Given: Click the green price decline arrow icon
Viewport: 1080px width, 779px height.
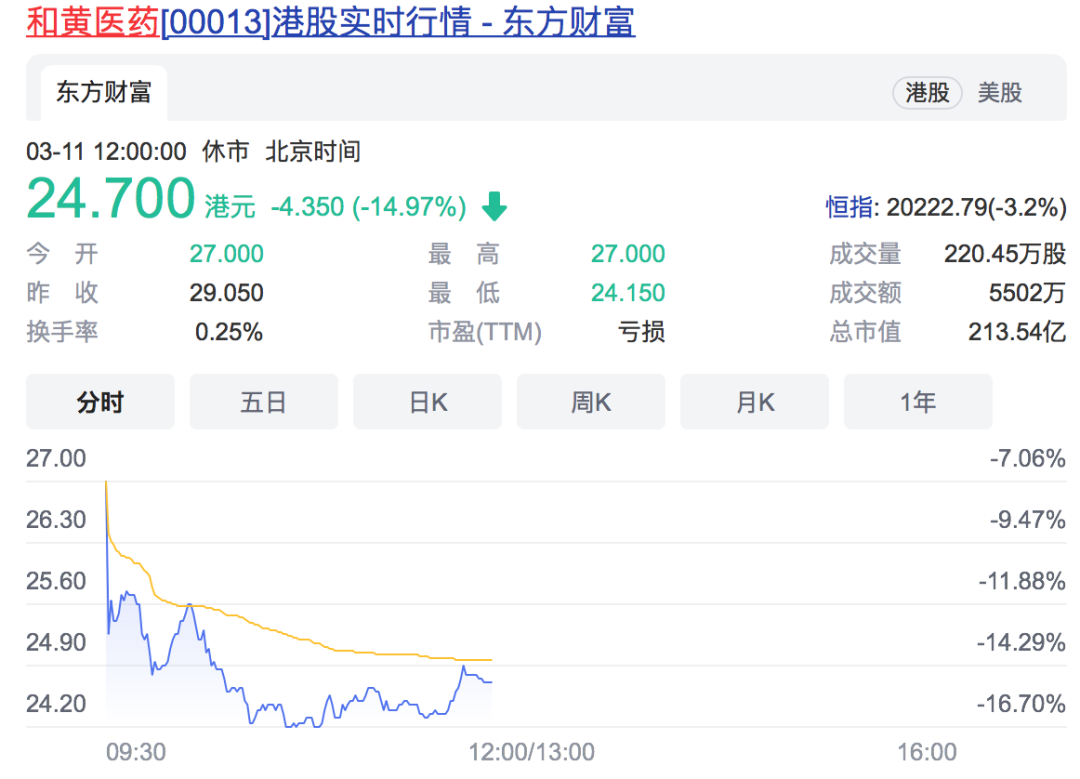Looking at the screenshot, I should tap(492, 205).
